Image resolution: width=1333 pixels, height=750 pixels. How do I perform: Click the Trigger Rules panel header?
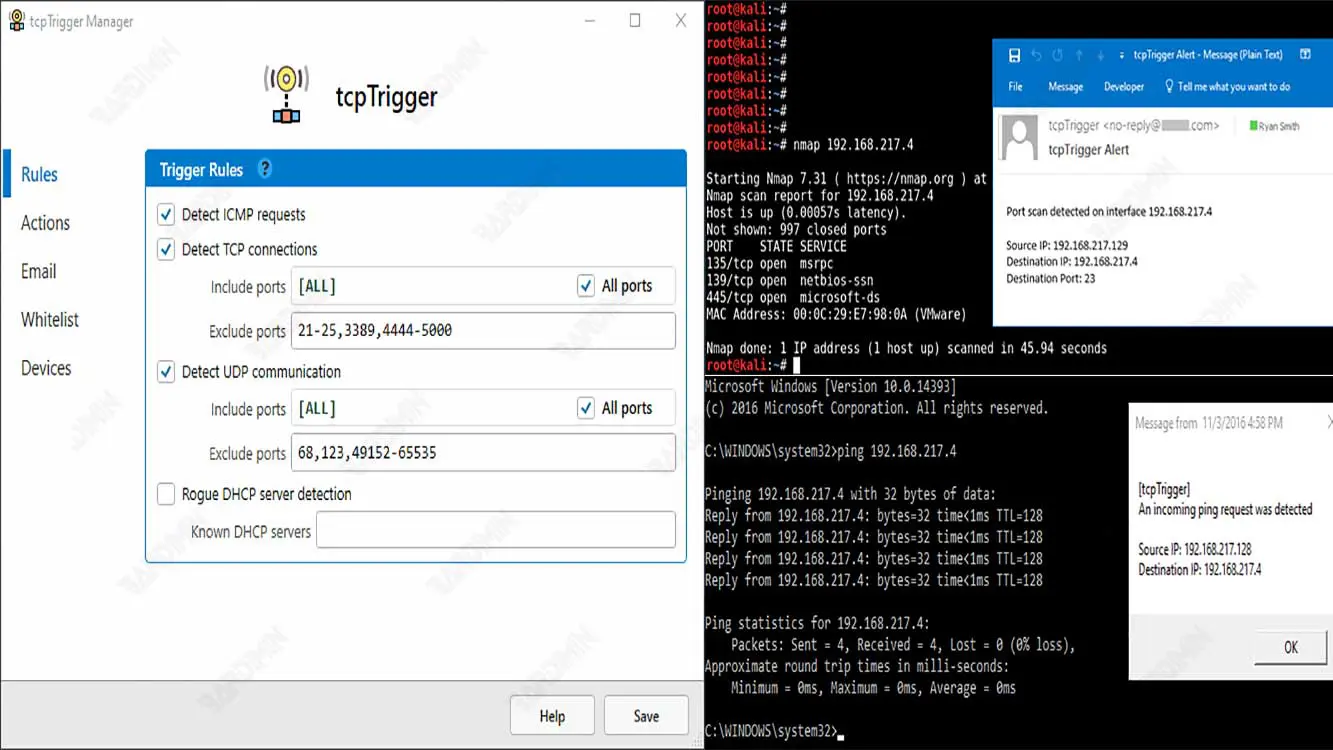click(416, 169)
